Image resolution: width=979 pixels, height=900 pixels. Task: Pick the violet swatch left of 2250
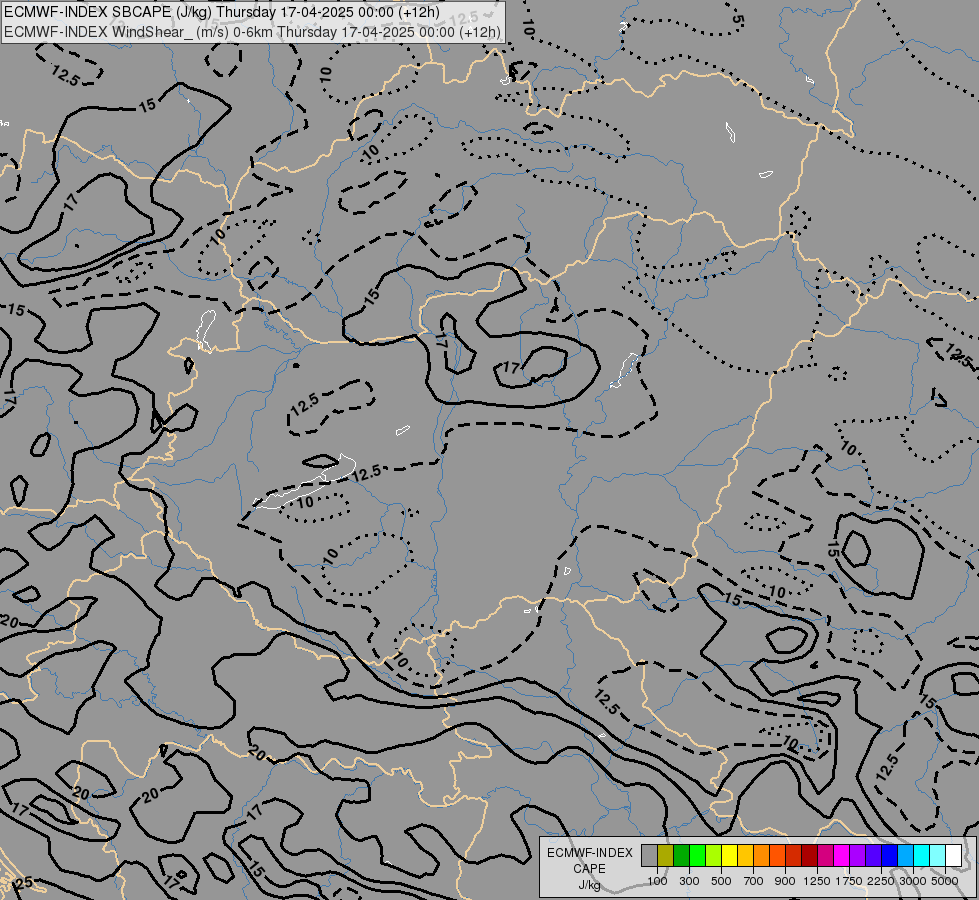(x=873, y=855)
